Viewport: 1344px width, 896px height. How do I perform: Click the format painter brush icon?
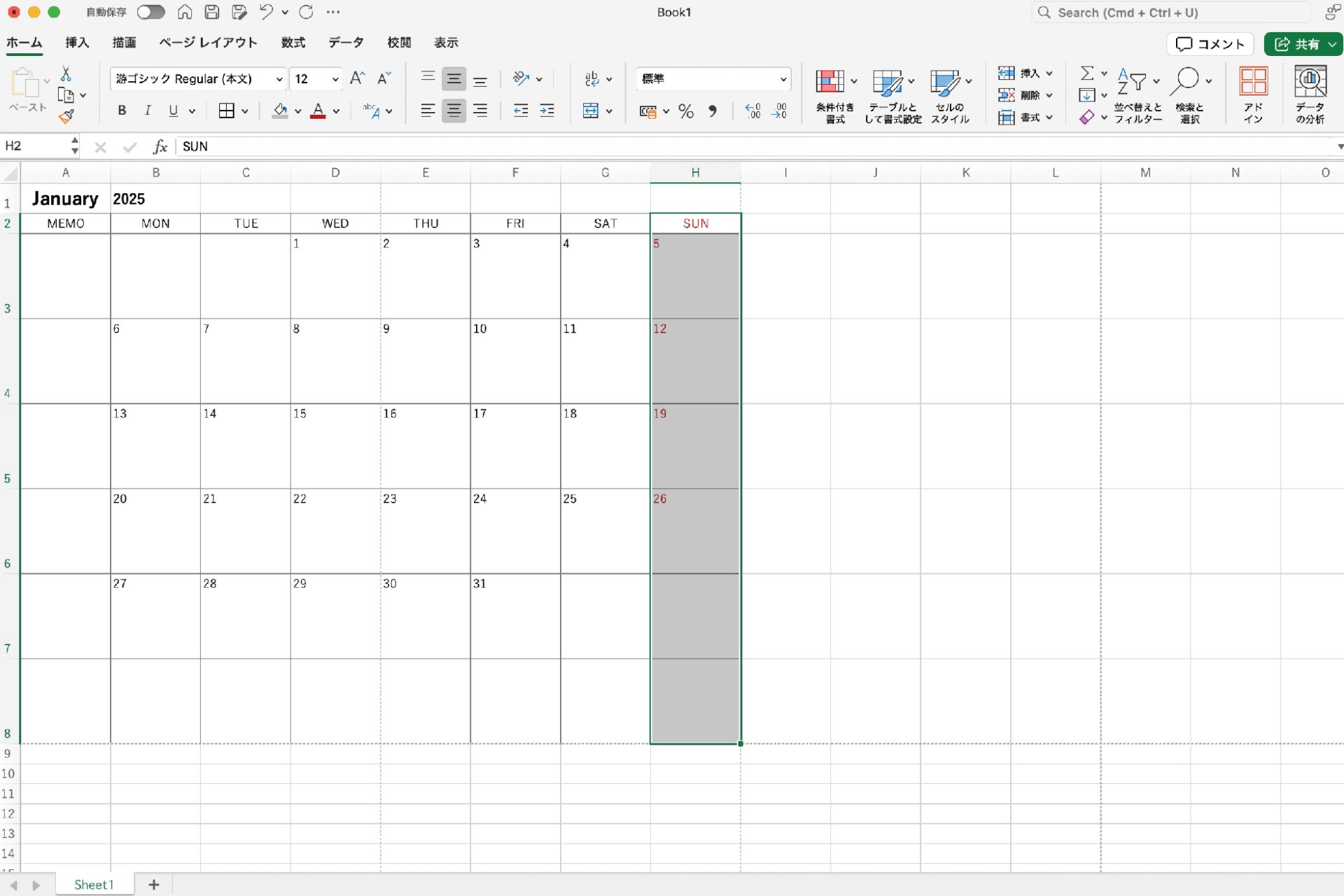(x=66, y=117)
